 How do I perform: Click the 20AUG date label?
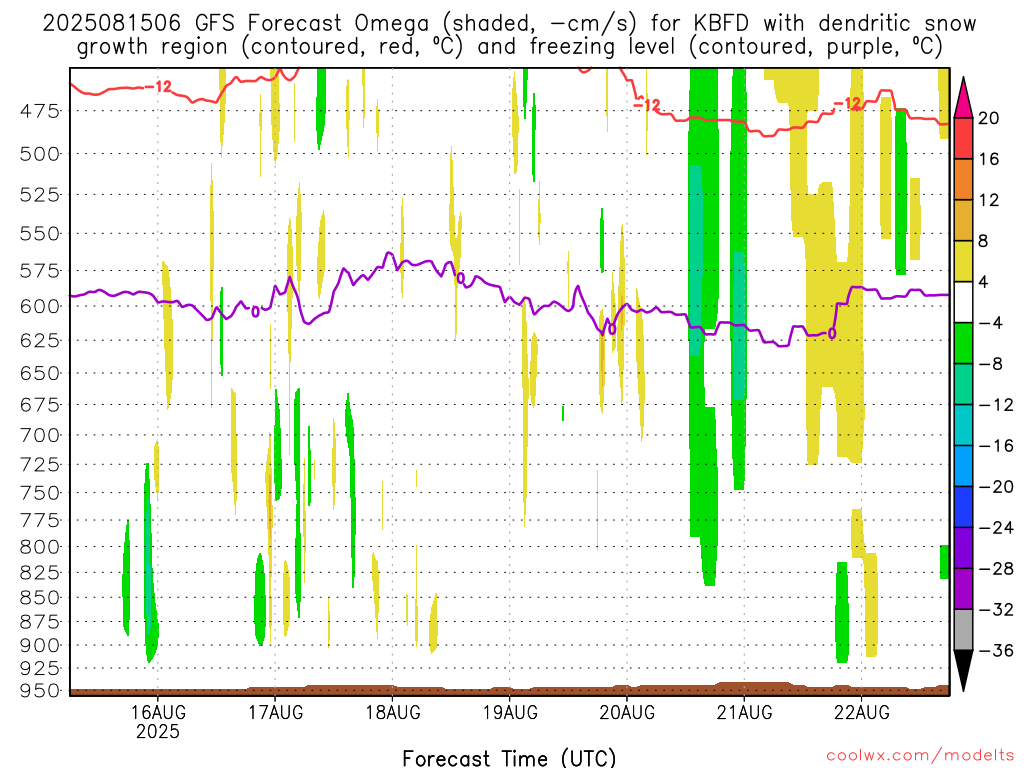[627, 712]
